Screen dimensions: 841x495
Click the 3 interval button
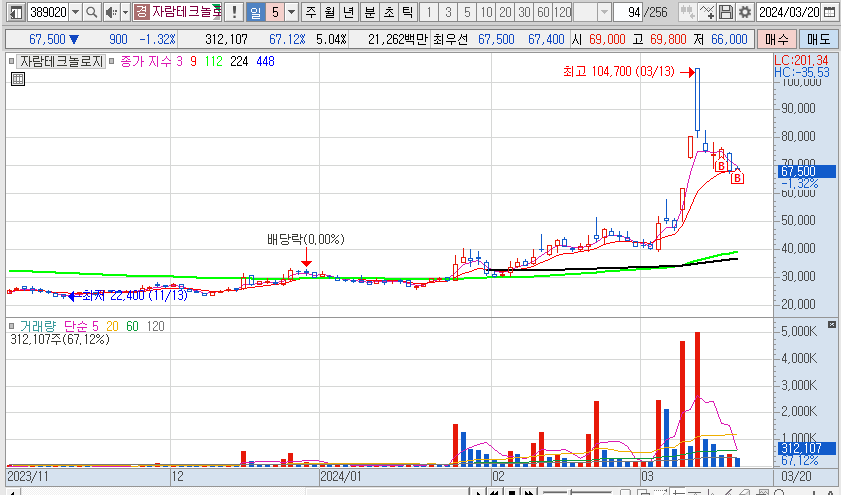click(x=448, y=12)
